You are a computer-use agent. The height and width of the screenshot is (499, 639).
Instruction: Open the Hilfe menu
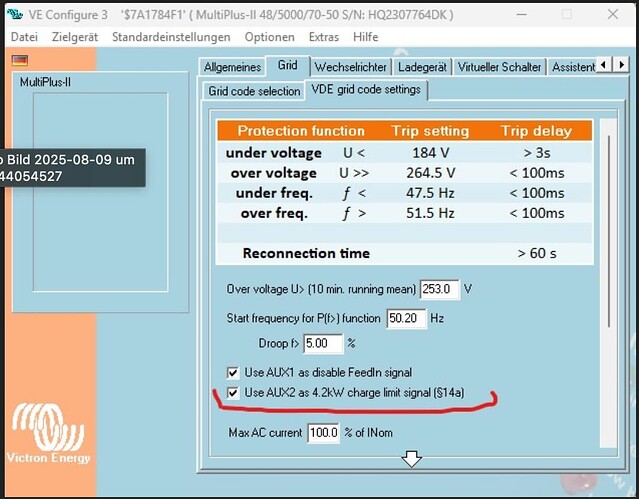pos(366,37)
